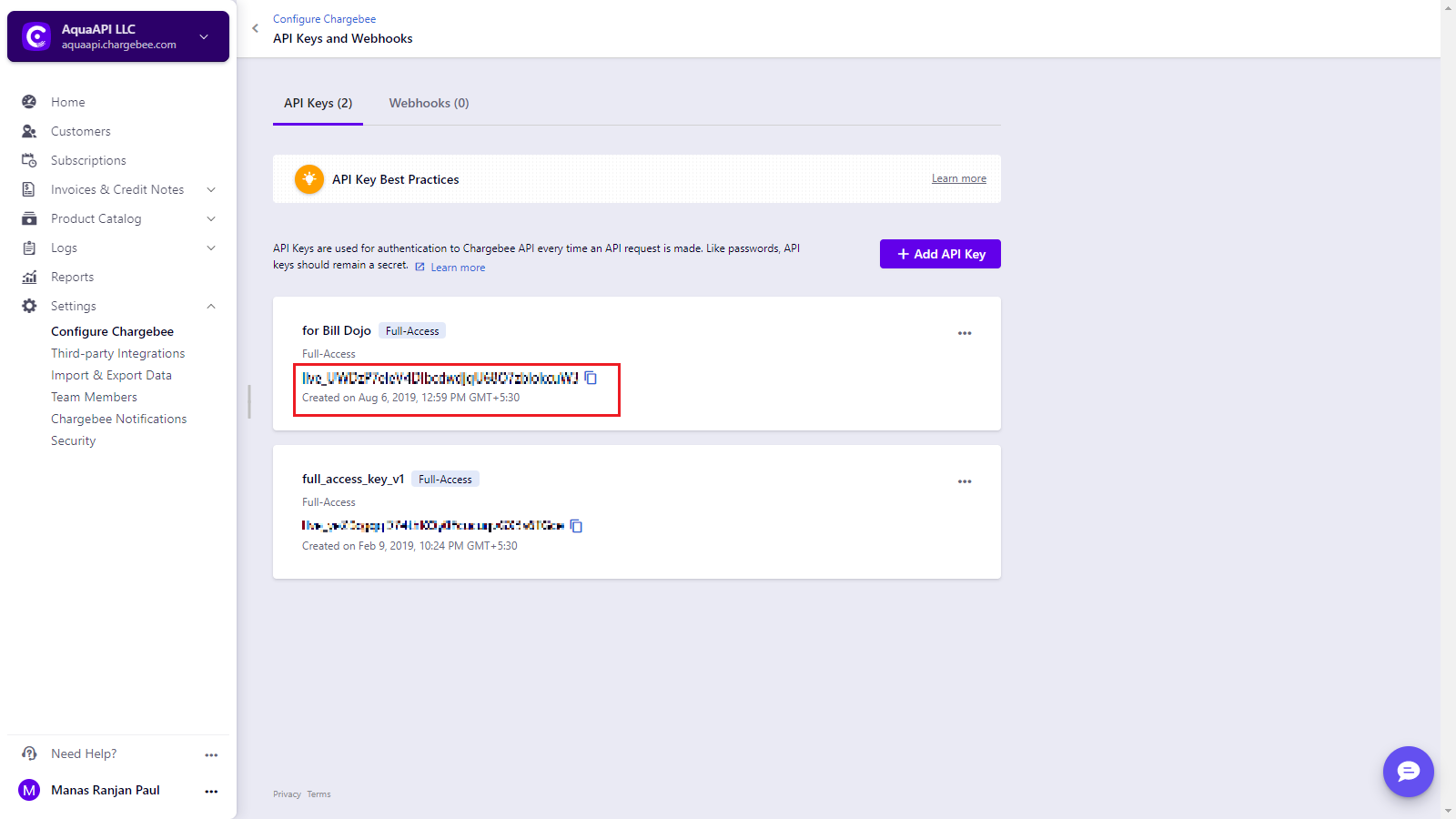Open the Customers section

81,131
